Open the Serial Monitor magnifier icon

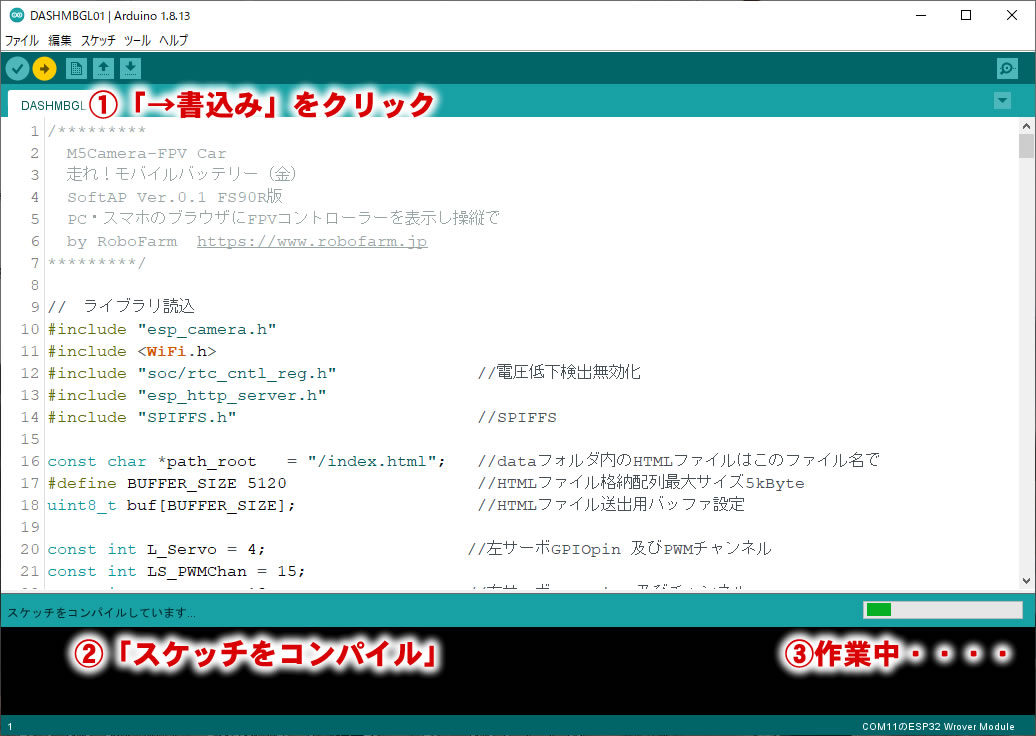click(x=1008, y=68)
